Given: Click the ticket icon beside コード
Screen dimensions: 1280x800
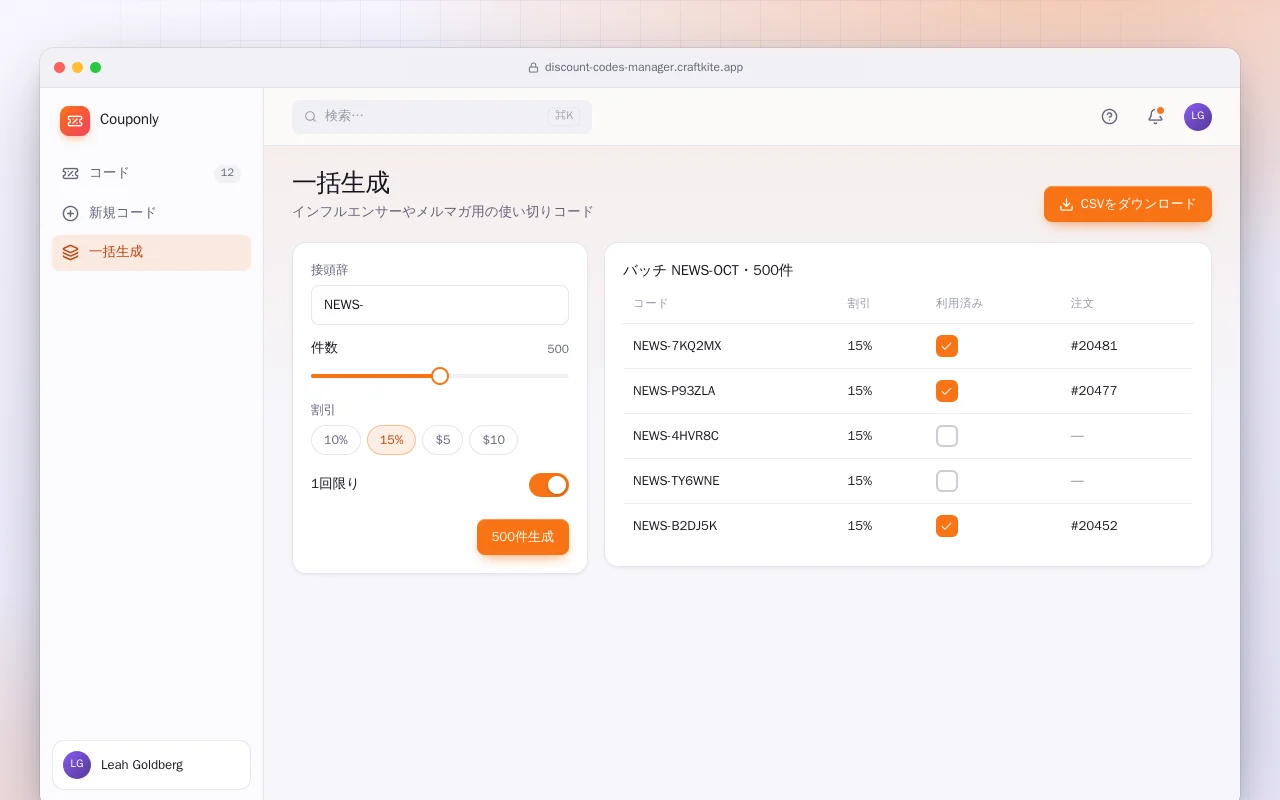Looking at the screenshot, I should [x=70, y=173].
